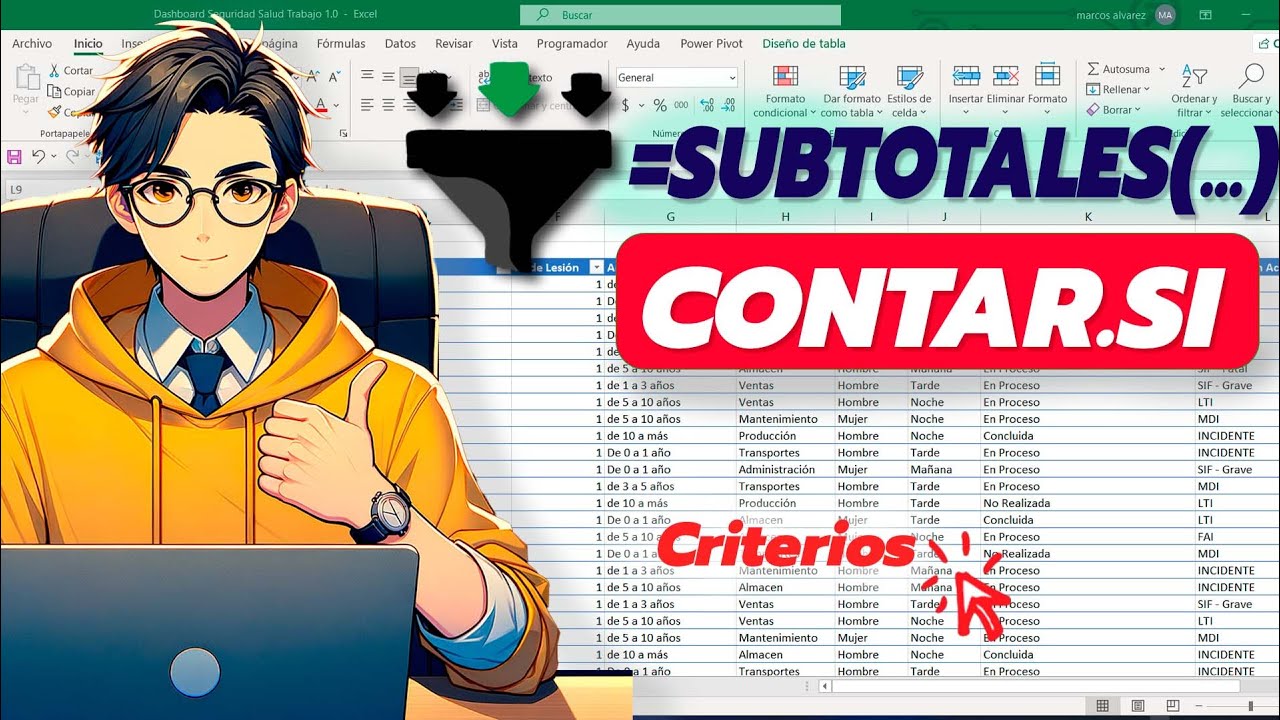Open the Power Pivot tab

(712, 44)
